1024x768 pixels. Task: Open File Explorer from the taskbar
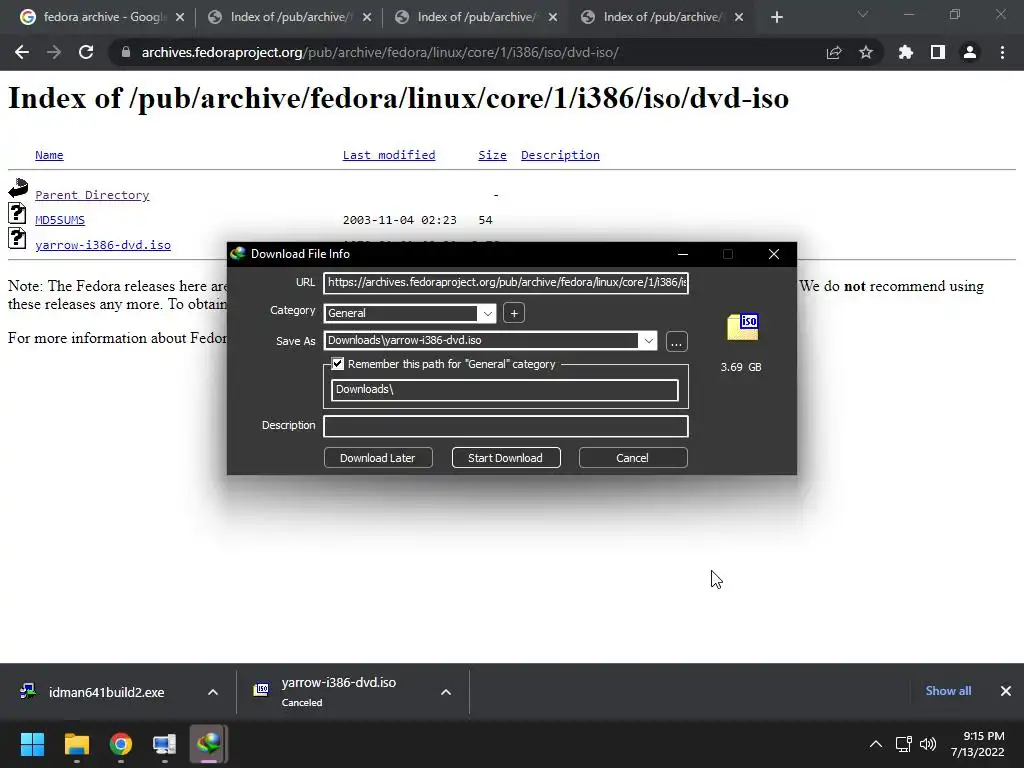coord(76,744)
